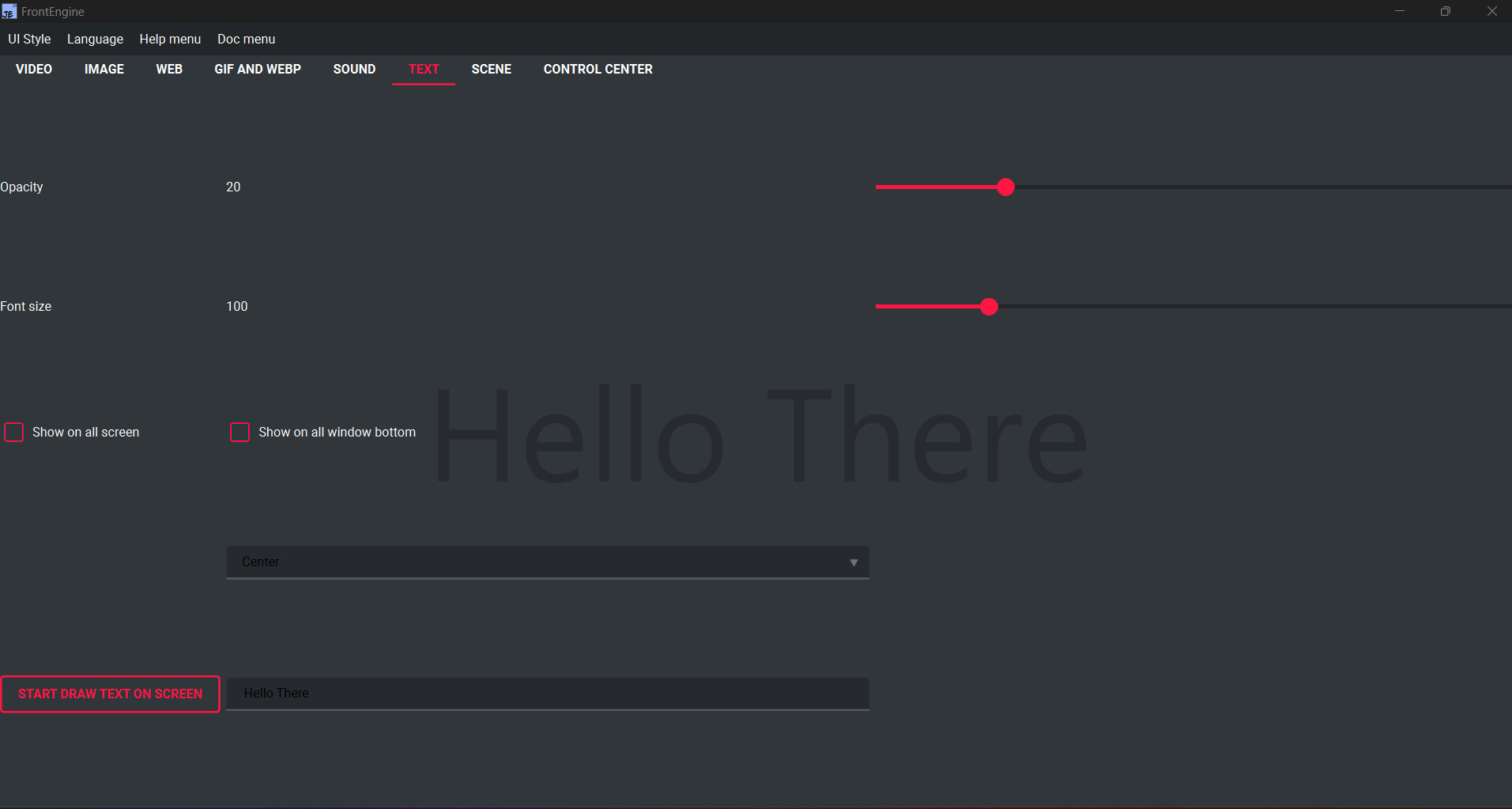Enable Show on all window bottom
The image size is (1512, 809).
point(239,432)
